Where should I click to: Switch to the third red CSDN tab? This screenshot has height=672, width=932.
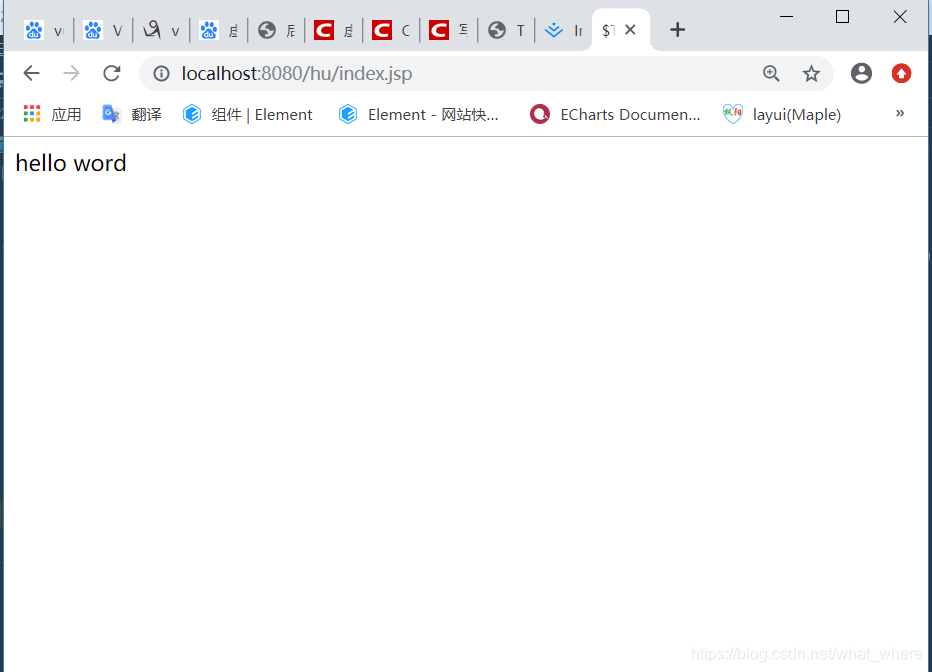(449, 30)
